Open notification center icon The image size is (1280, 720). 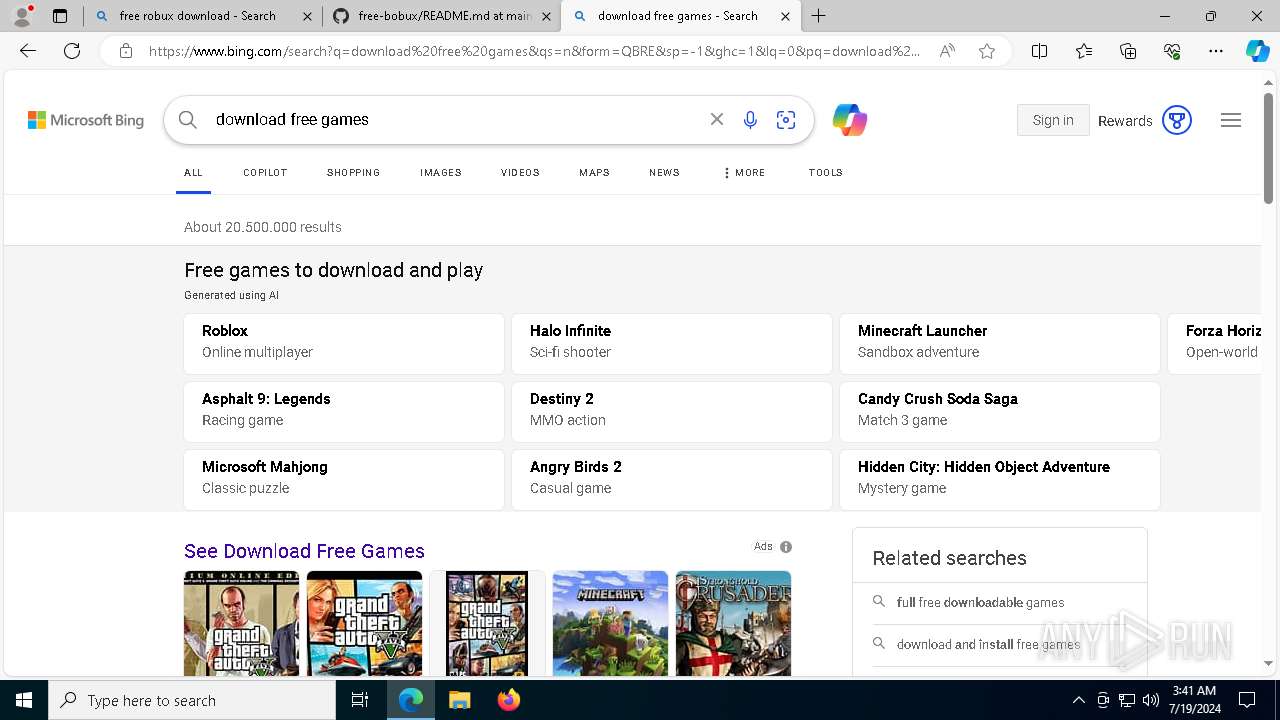click(x=1247, y=700)
